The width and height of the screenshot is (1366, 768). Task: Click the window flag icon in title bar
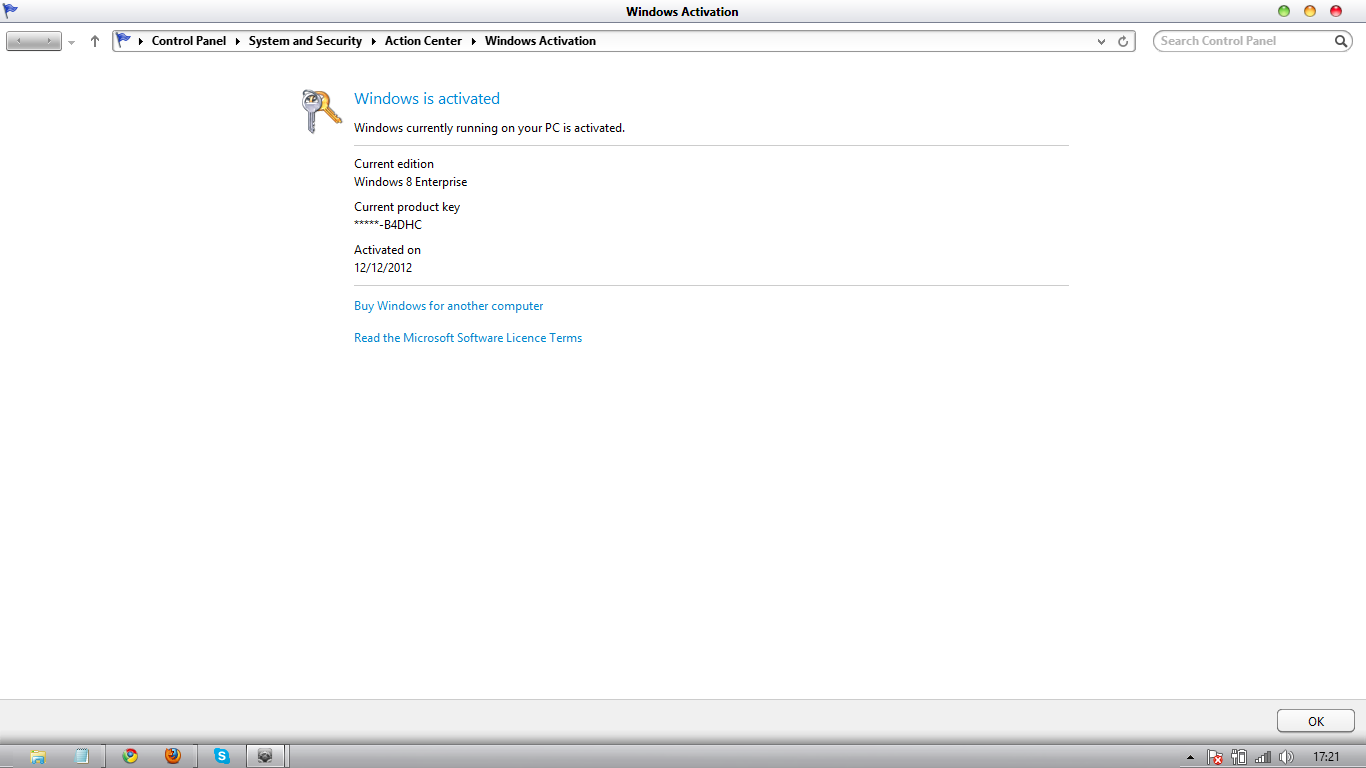(x=11, y=11)
